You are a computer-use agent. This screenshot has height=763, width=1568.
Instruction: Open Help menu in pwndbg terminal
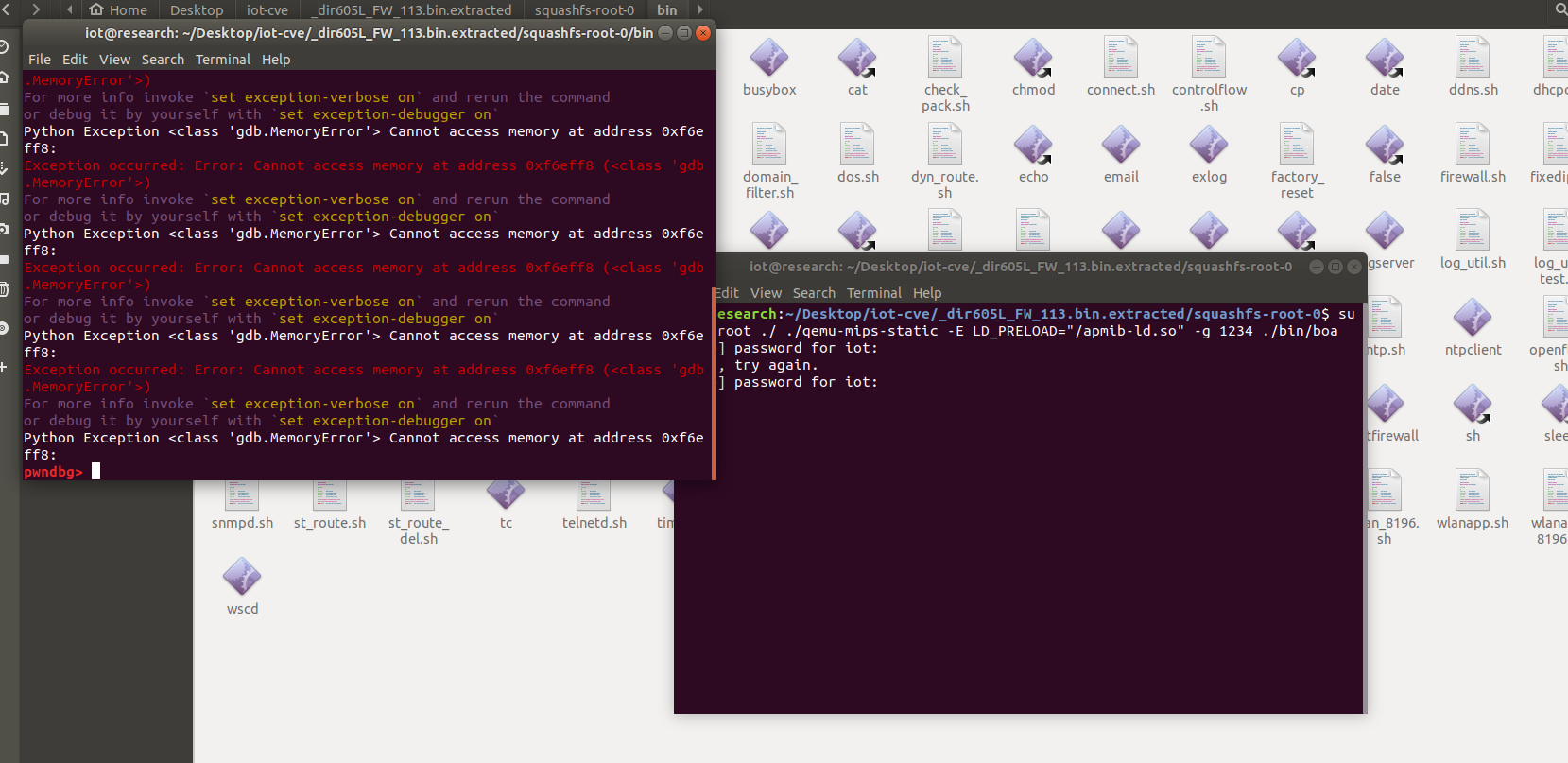pyautogui.click(x=276, y=60)
